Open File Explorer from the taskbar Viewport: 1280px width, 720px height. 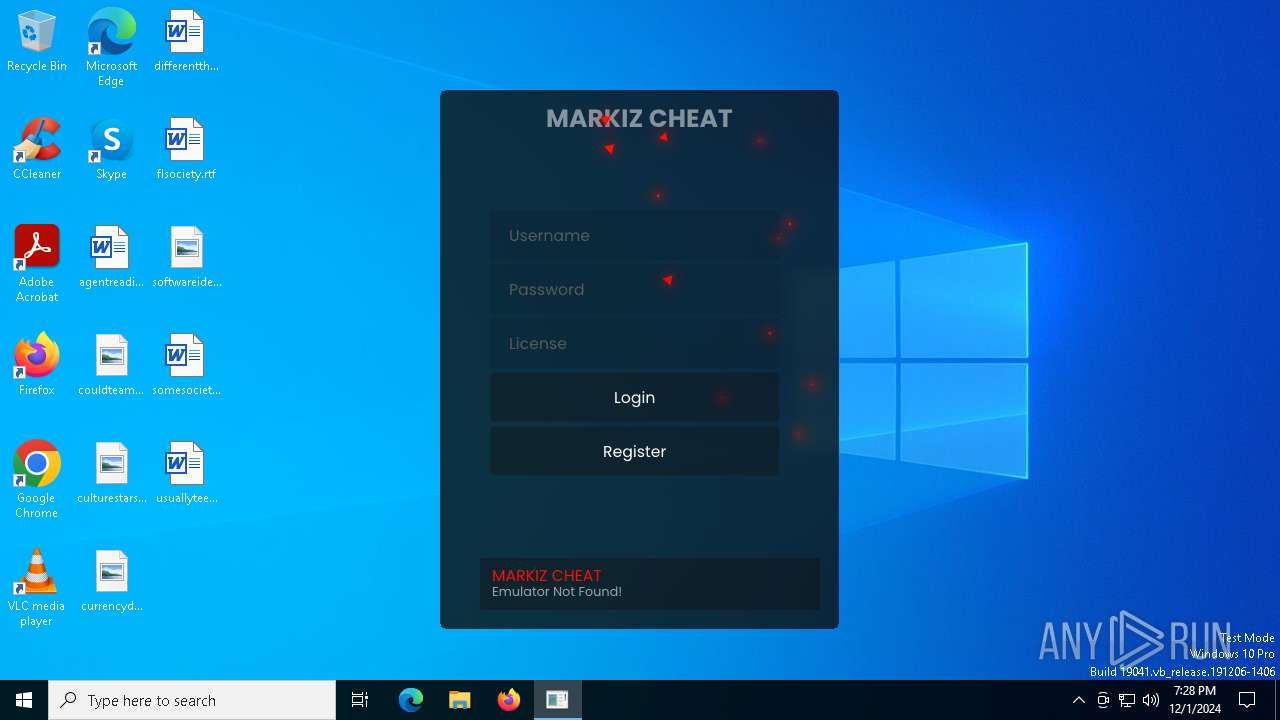460,700
